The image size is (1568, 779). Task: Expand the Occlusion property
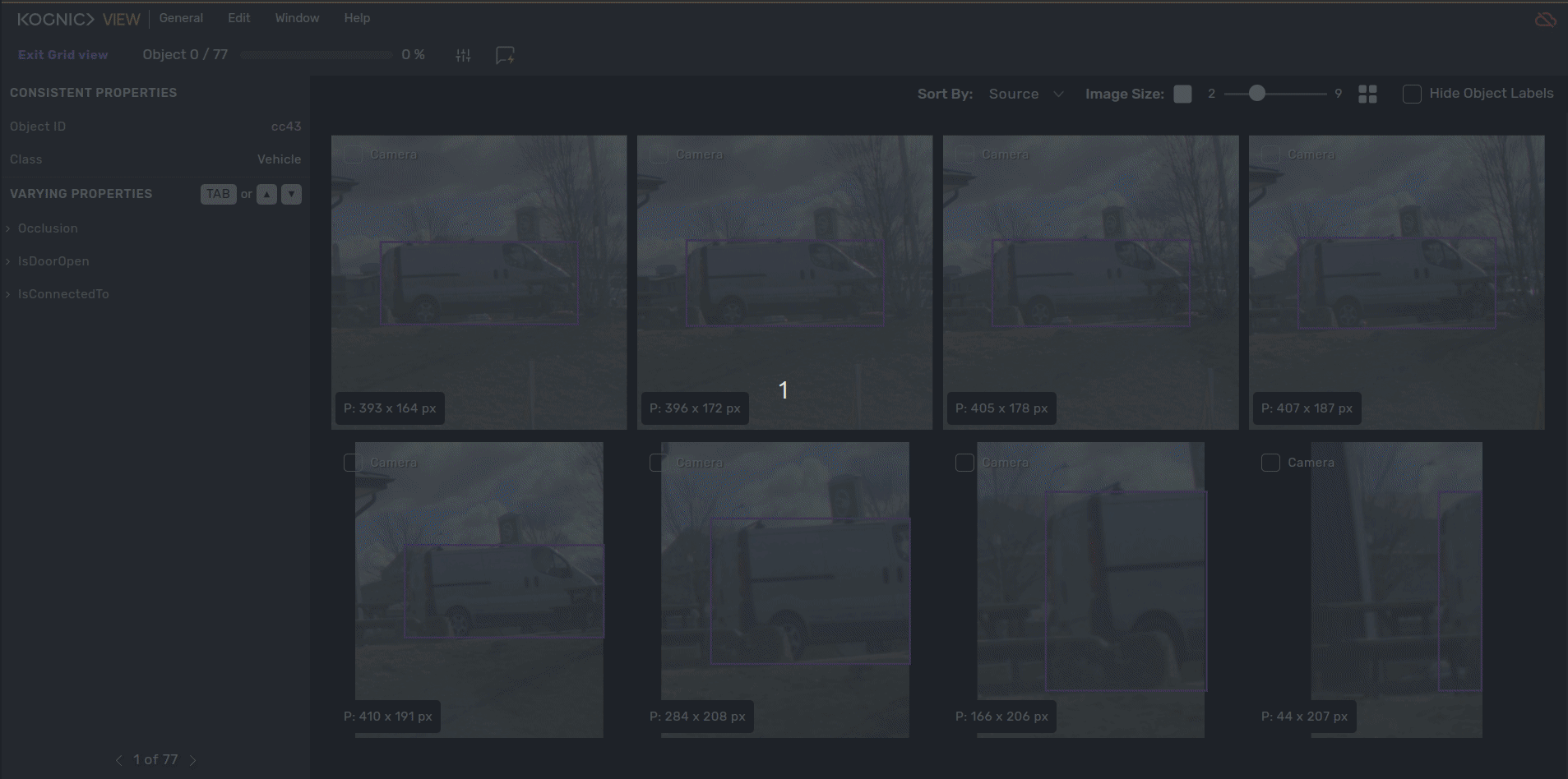coord(48,228)
